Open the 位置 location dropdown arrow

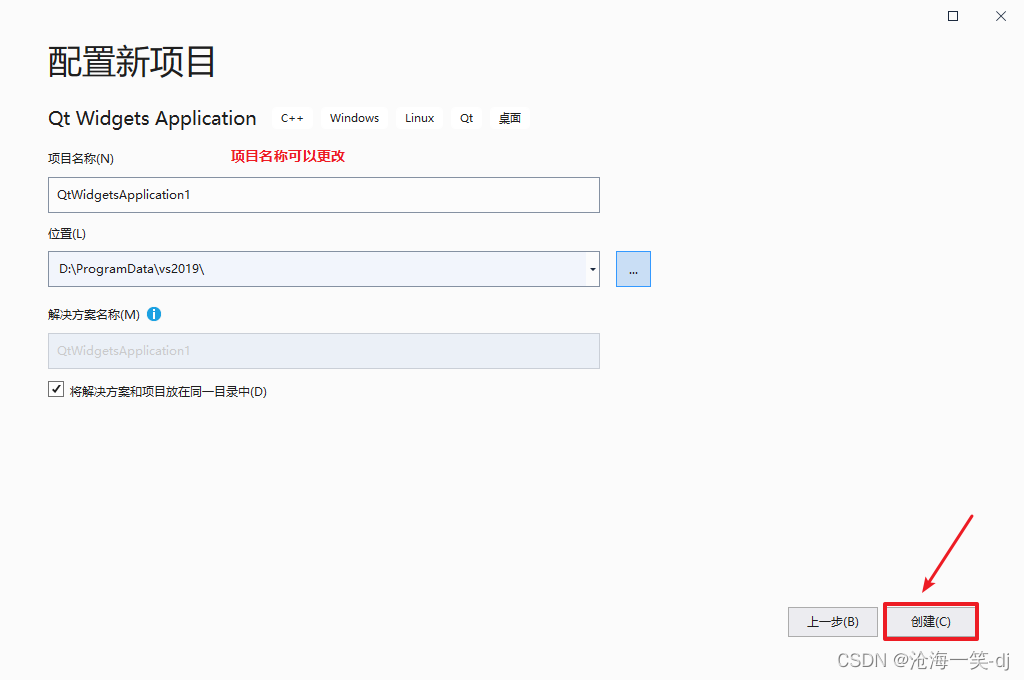[592, 269]
